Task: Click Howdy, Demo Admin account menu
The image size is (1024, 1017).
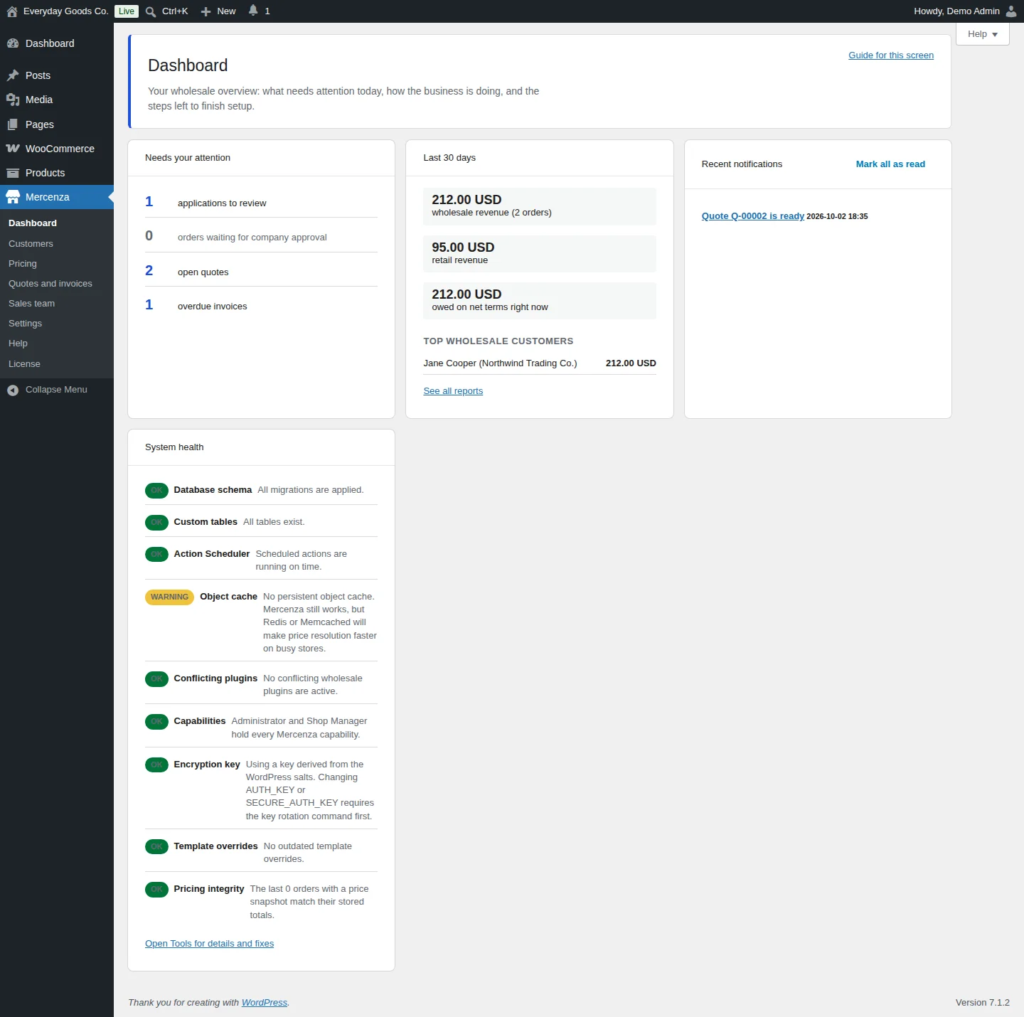Action: point(965,11)
